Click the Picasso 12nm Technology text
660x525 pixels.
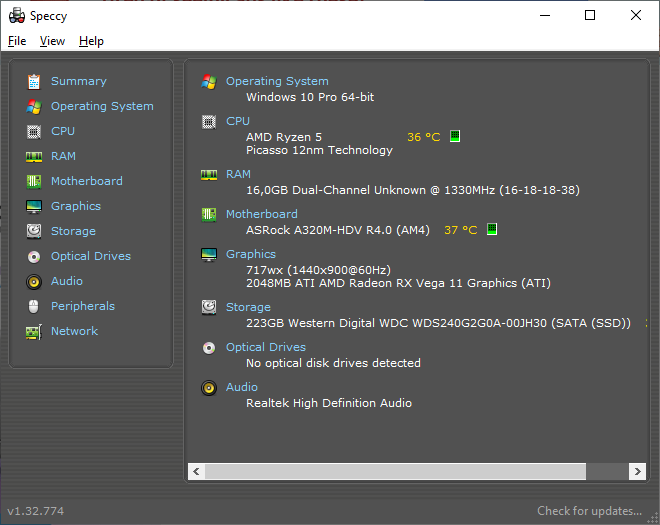[x=319, y=150]
